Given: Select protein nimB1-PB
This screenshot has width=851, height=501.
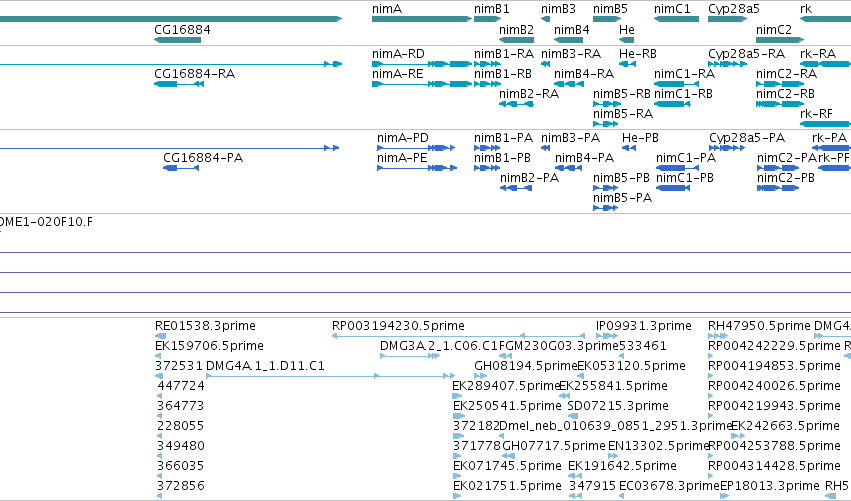Looking at the screenshot, I should [x=487, y=168].
